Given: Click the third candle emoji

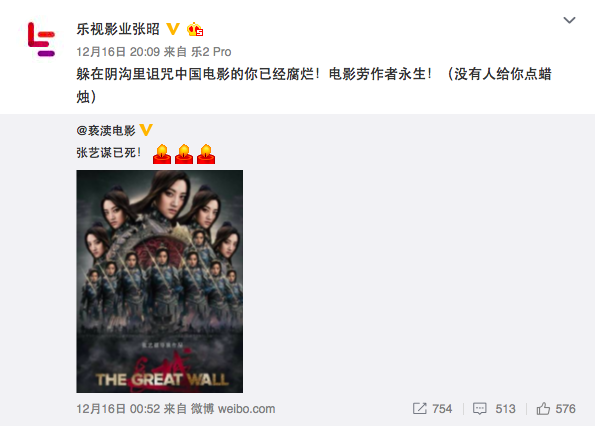Looking at the screenshot, I should click(206, 154).
